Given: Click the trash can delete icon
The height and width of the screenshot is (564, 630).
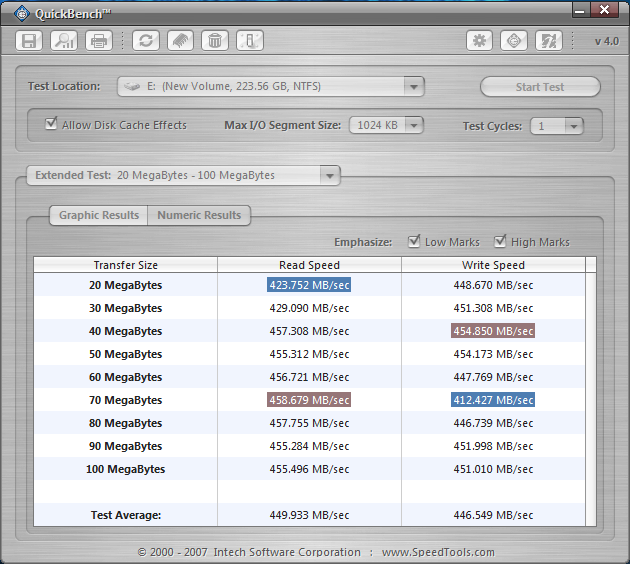Looking at the screenshot, I should 214,41.
